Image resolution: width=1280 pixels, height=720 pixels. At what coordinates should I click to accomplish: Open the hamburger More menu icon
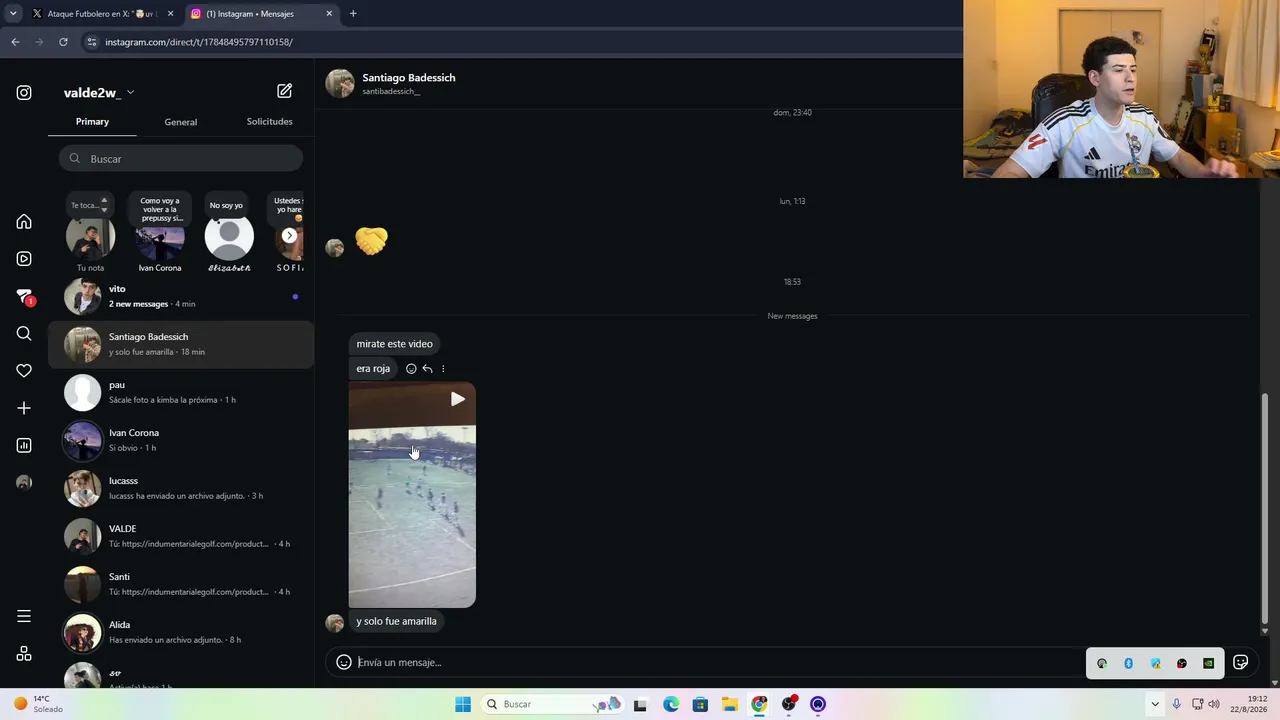click(x=24, y=616)
